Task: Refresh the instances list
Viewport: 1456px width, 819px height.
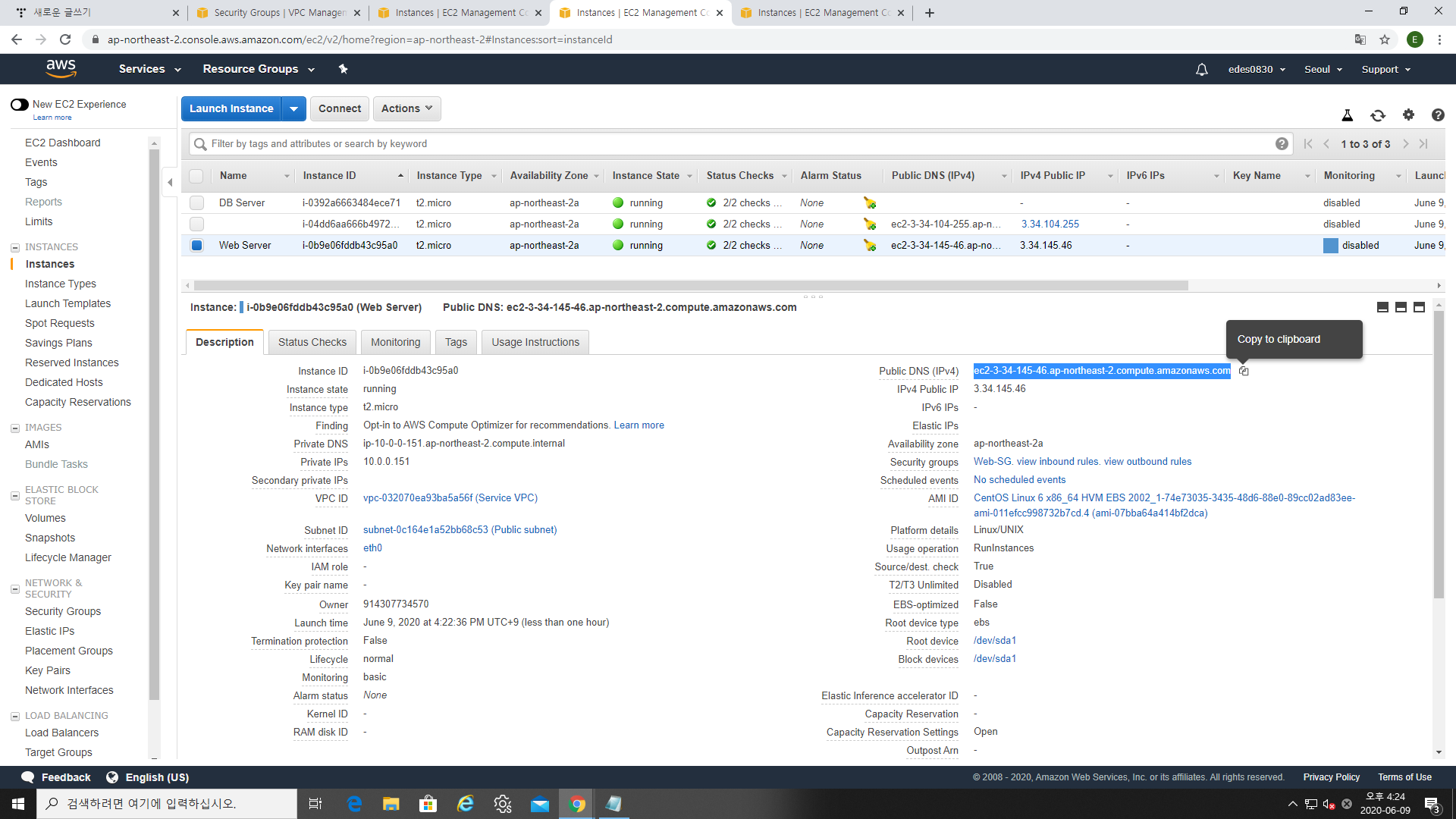Action: [1378, 115]
